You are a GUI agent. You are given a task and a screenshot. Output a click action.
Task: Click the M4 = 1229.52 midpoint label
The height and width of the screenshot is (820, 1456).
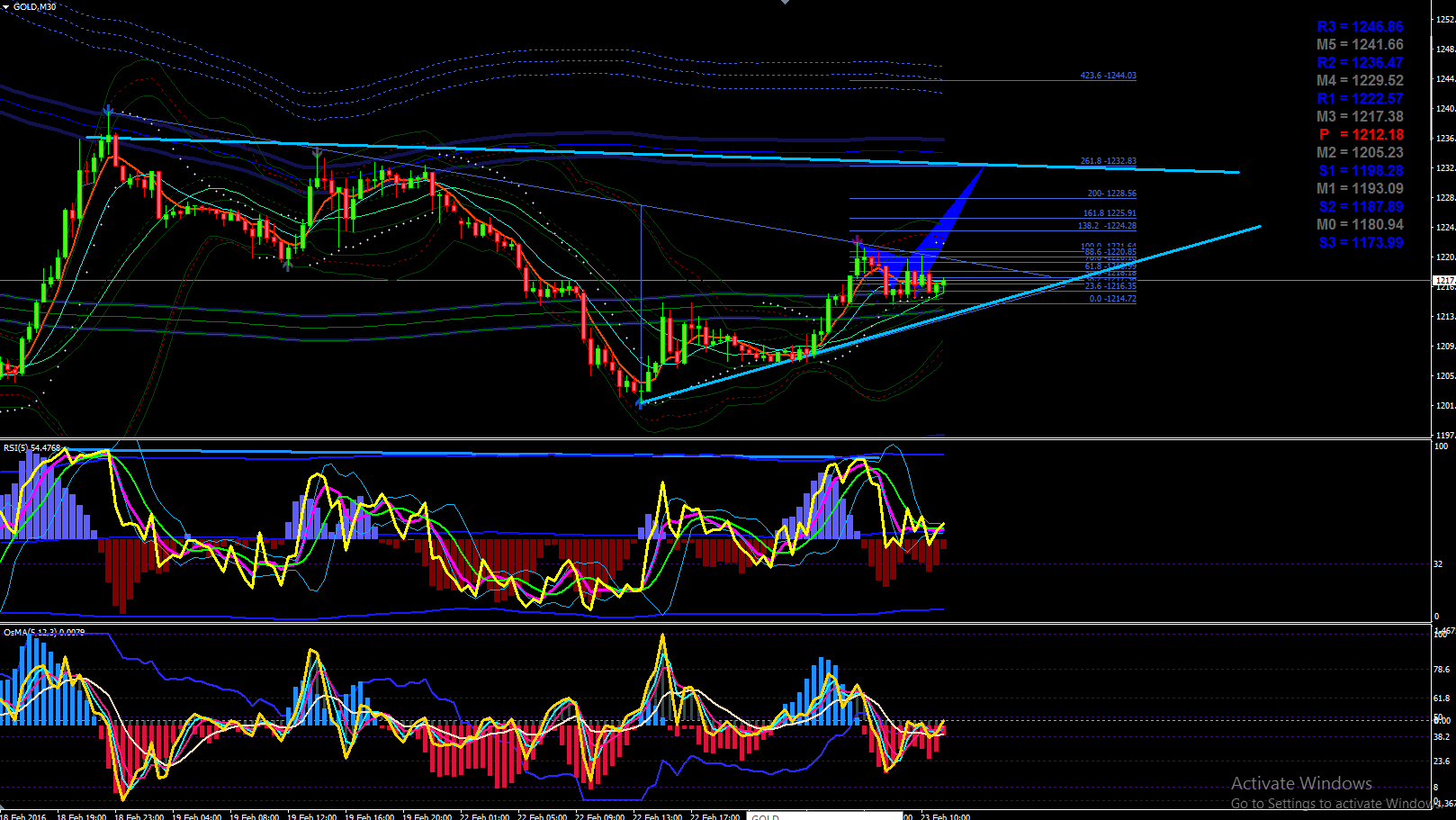tap(1360, 81)
